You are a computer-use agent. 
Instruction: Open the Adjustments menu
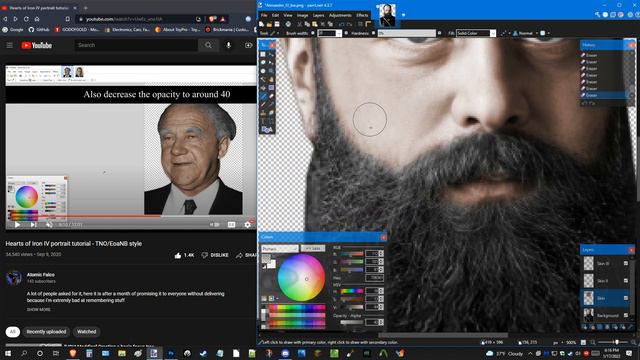tap(340, 15)
